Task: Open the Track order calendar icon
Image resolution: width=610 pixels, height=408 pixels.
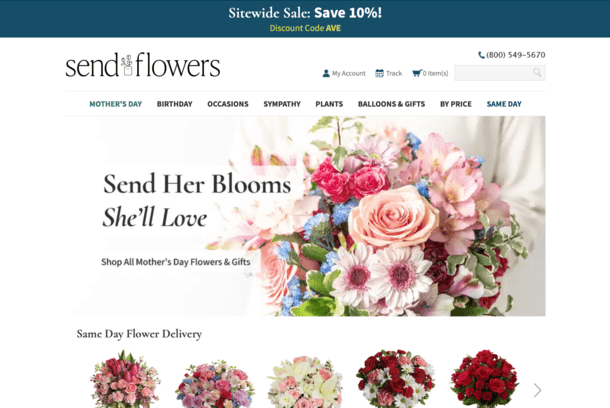Action: (x=379, y=73)
